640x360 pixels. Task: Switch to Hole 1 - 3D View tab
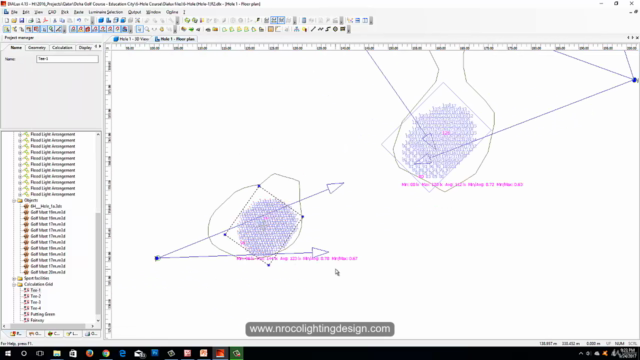131,39
